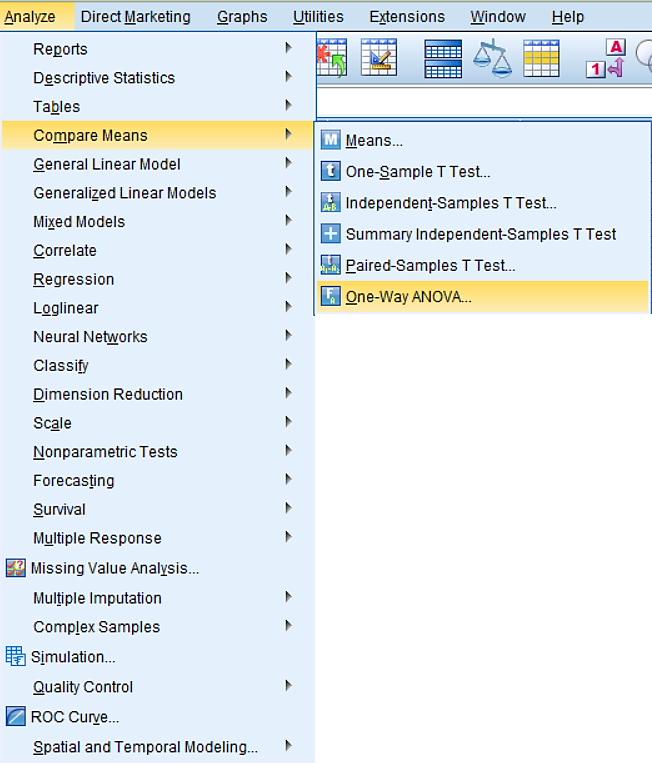Open the Graphs menu
Screen dimensions: 652x763
pos(242,17)
